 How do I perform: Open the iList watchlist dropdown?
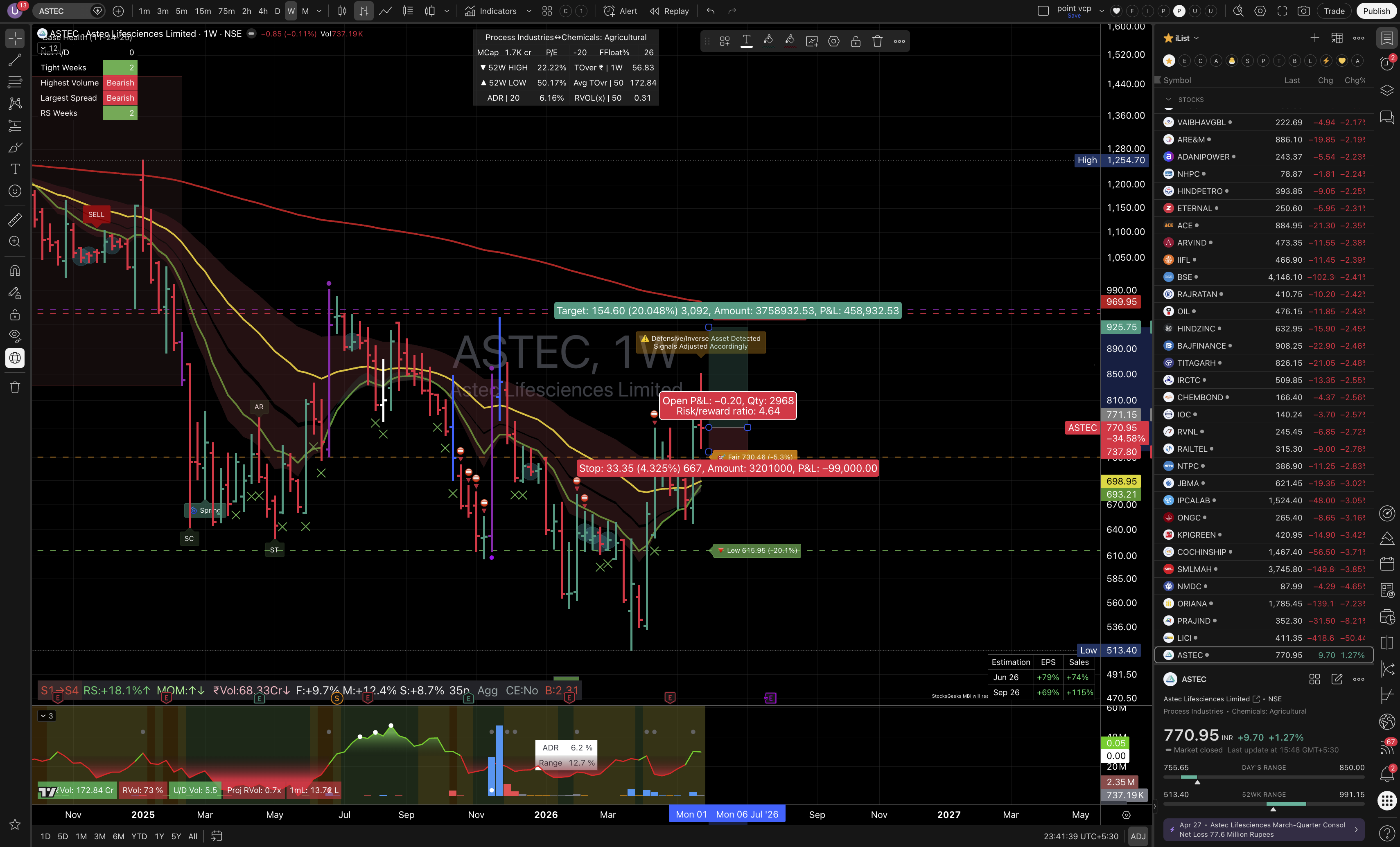(1186, 38)
